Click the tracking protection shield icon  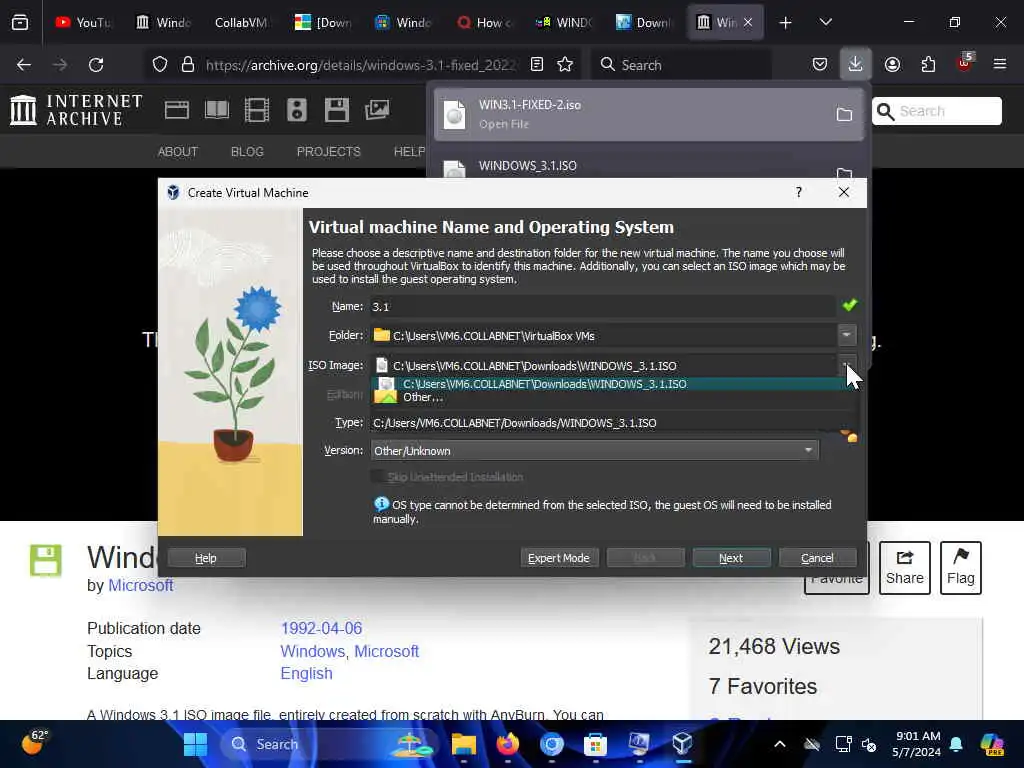click(x=160, y=65)
